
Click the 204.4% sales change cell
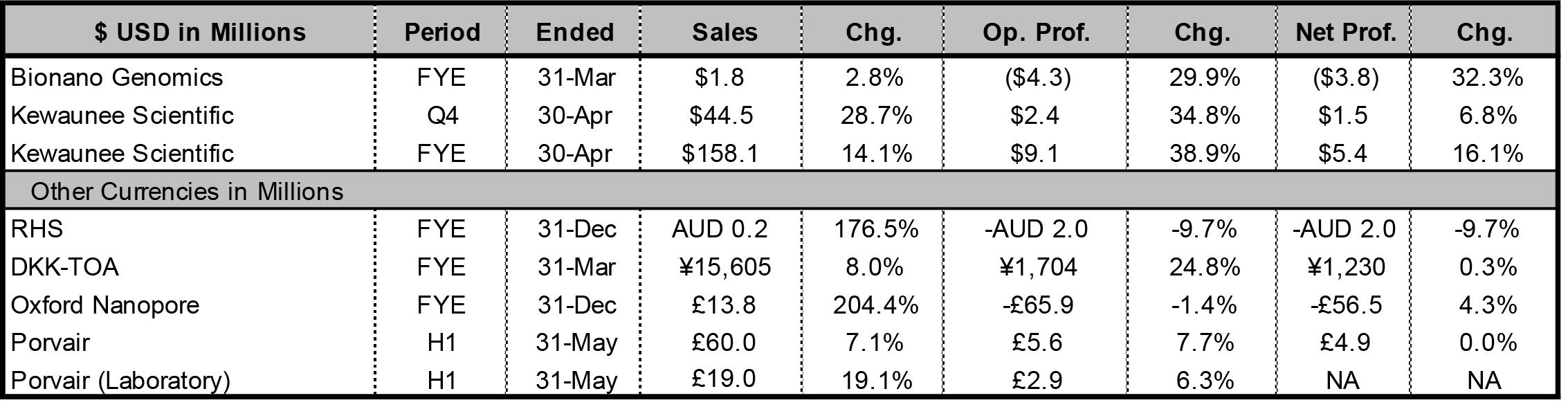pyautogui.click(x=875, y=305)
